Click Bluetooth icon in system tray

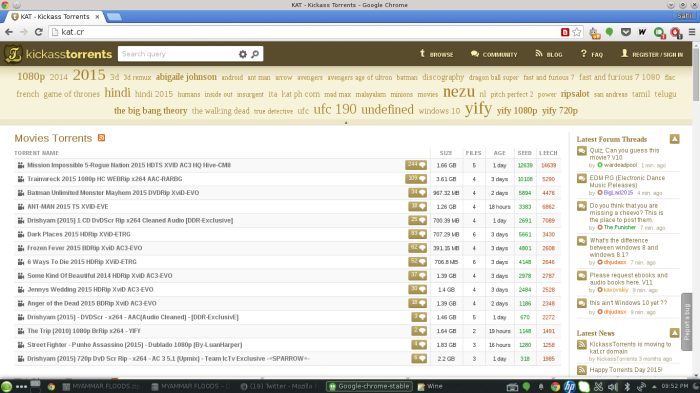click(x=627, y=387)
